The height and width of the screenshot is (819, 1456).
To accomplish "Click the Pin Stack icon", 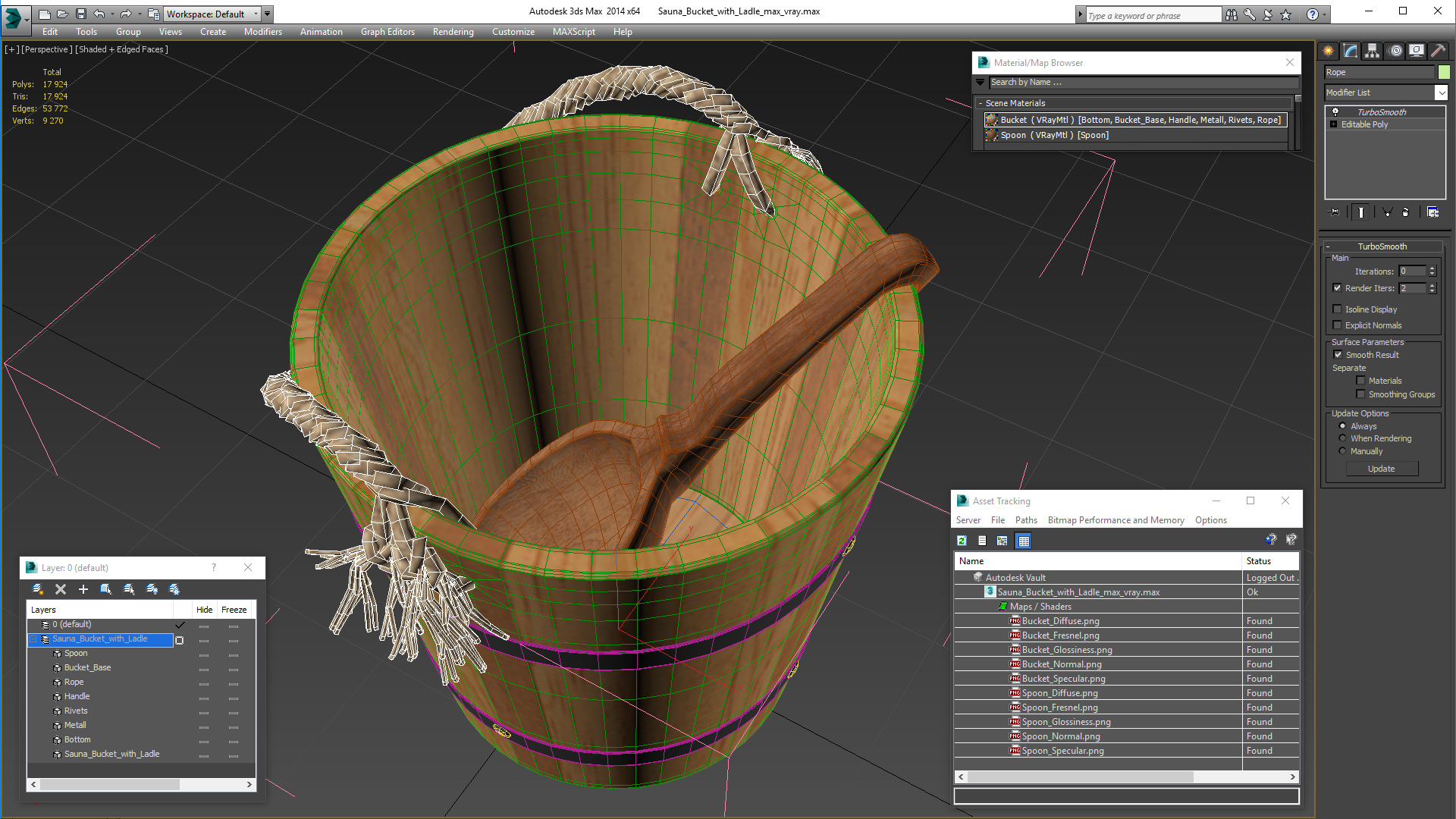I will pos(1335,212).
